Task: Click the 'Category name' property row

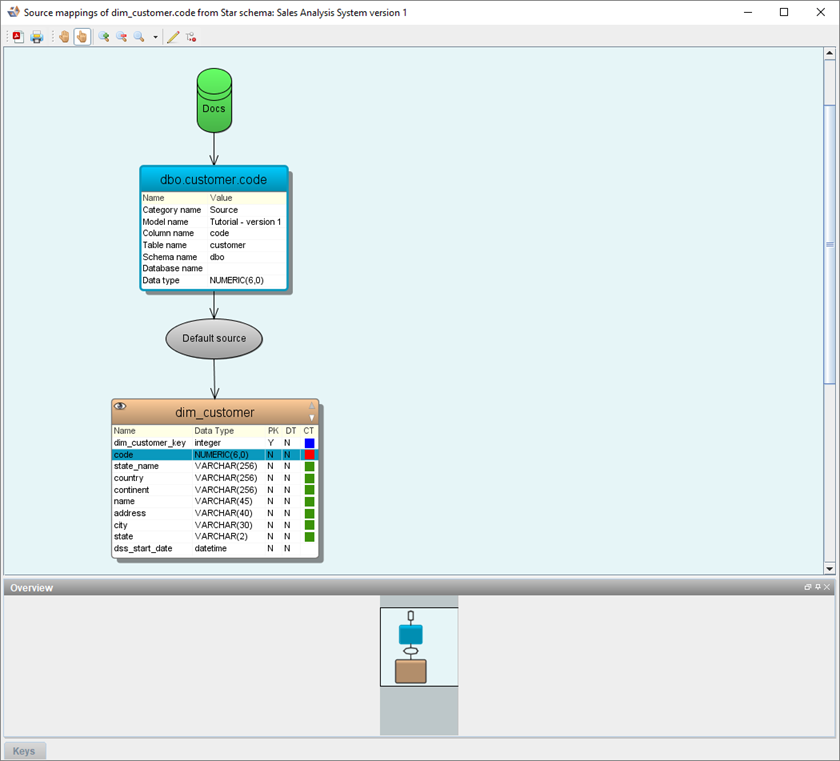Action: point(214,210)
